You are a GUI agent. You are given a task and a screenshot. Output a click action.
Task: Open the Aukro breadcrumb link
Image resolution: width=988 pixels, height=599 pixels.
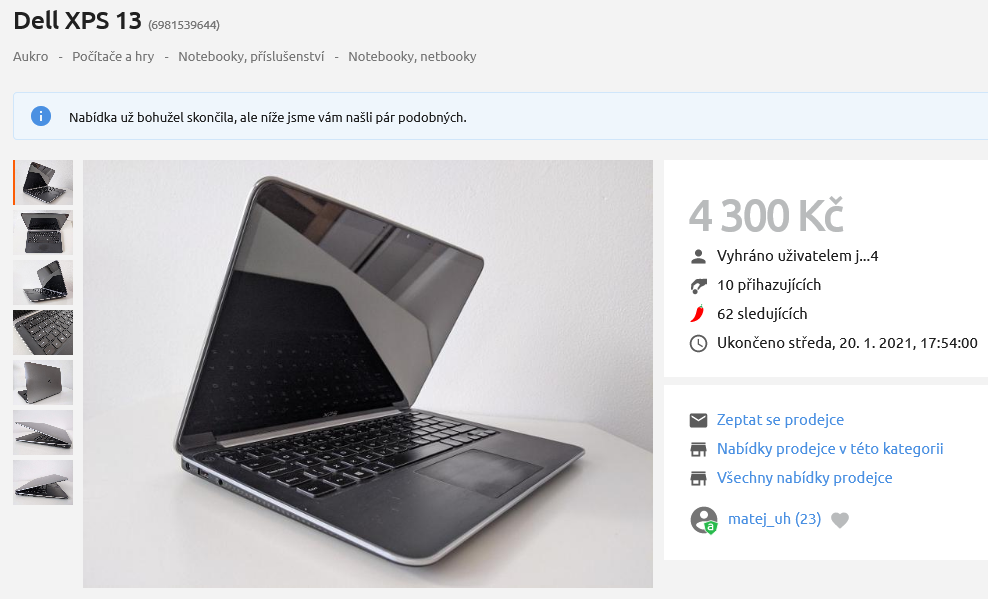pos(30,57)
